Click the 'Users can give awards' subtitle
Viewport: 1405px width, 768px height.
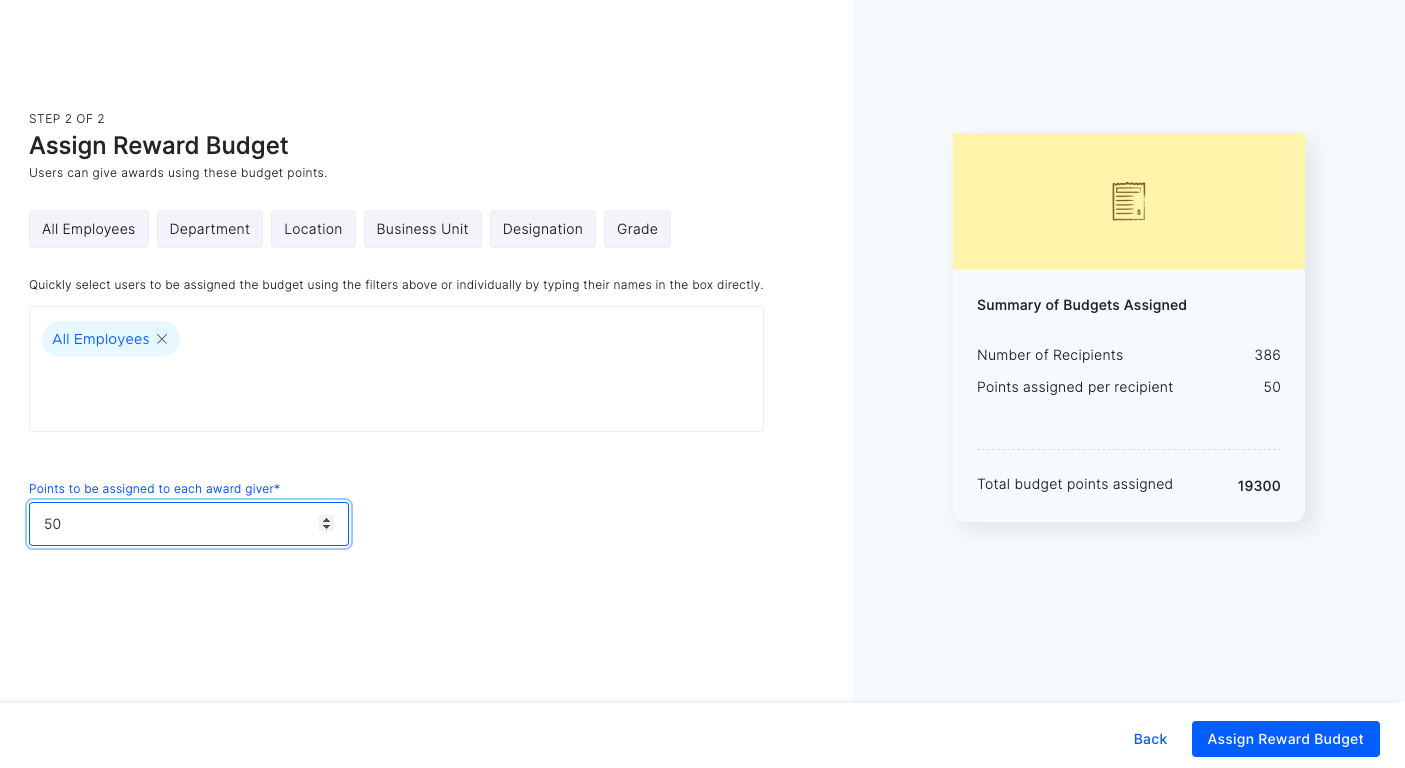(x=178, y=173)
